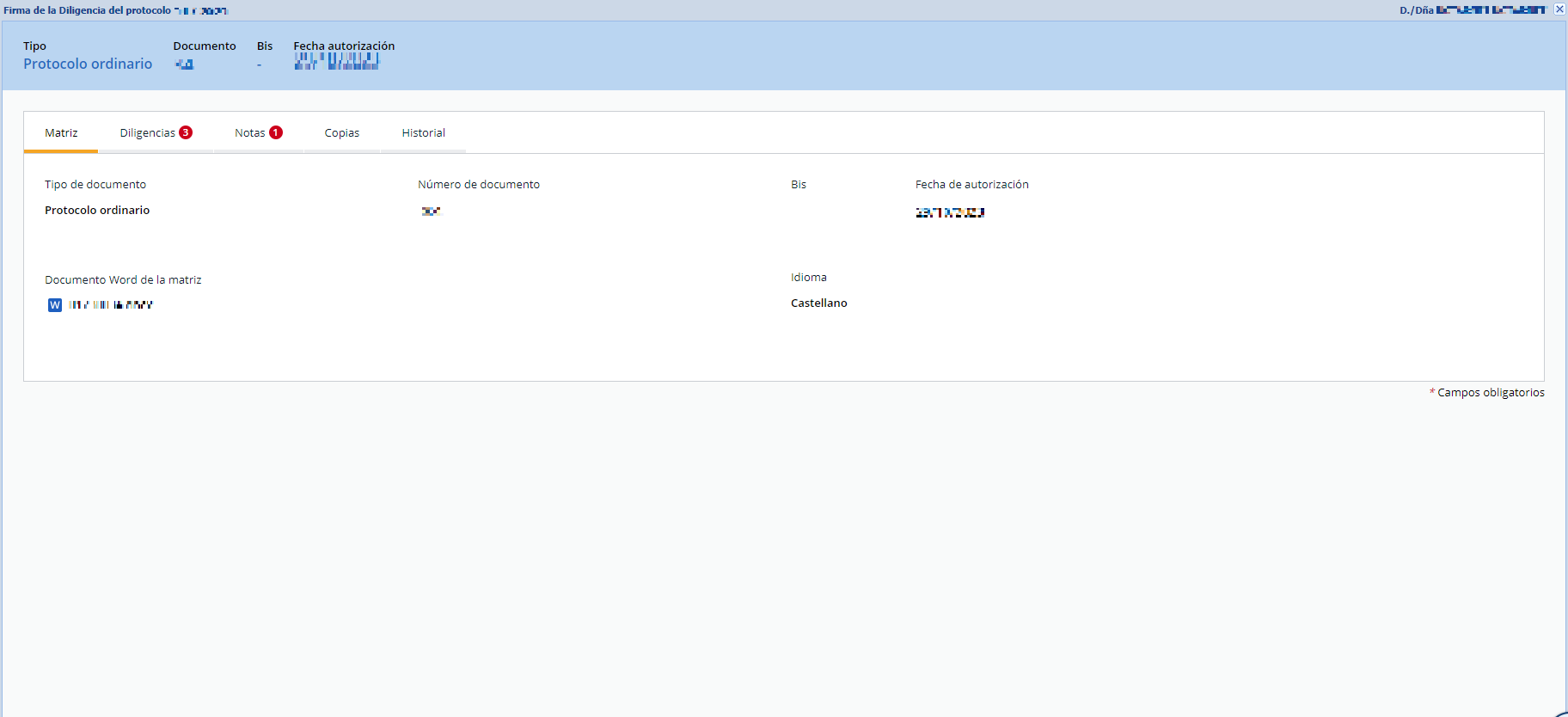This screenshot has height=717, width=1568.
Task: Click the header Documento number value
Action: tap(185, 64)
